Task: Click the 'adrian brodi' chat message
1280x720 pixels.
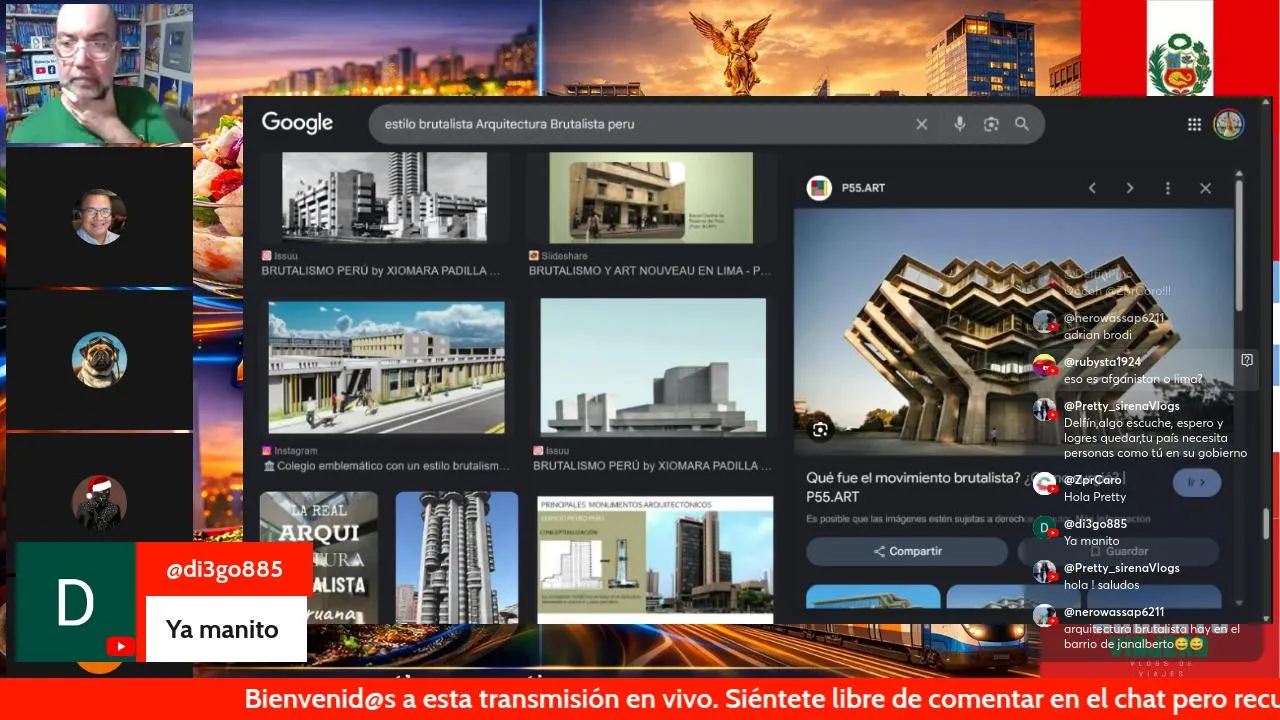Action: tap(1100, 326)
